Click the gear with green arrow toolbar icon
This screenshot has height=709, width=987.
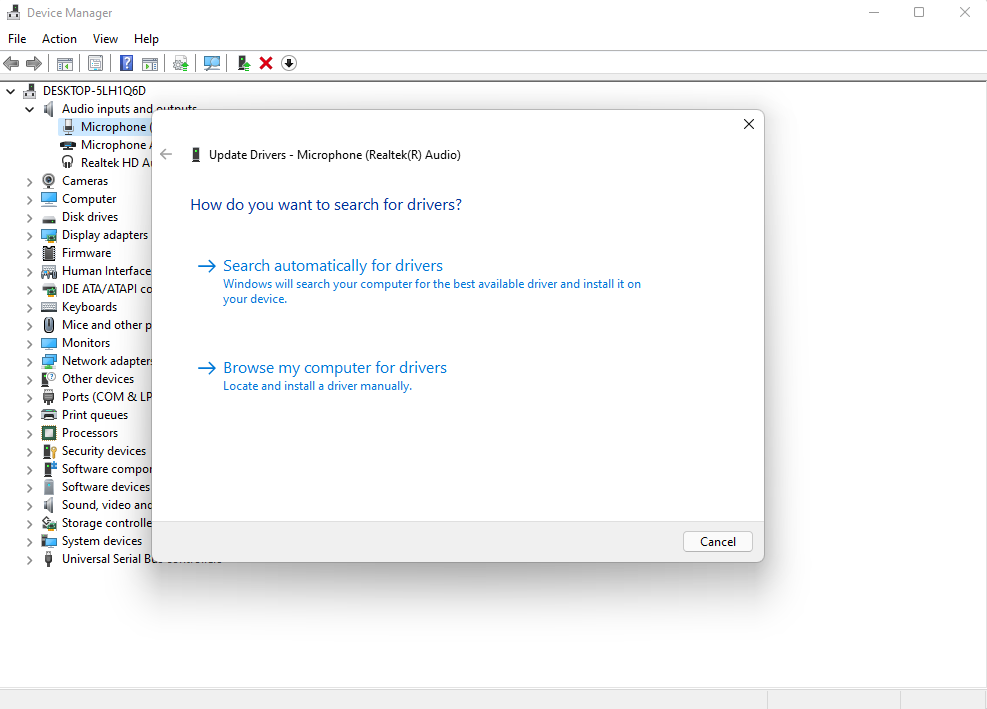point(181,63)
